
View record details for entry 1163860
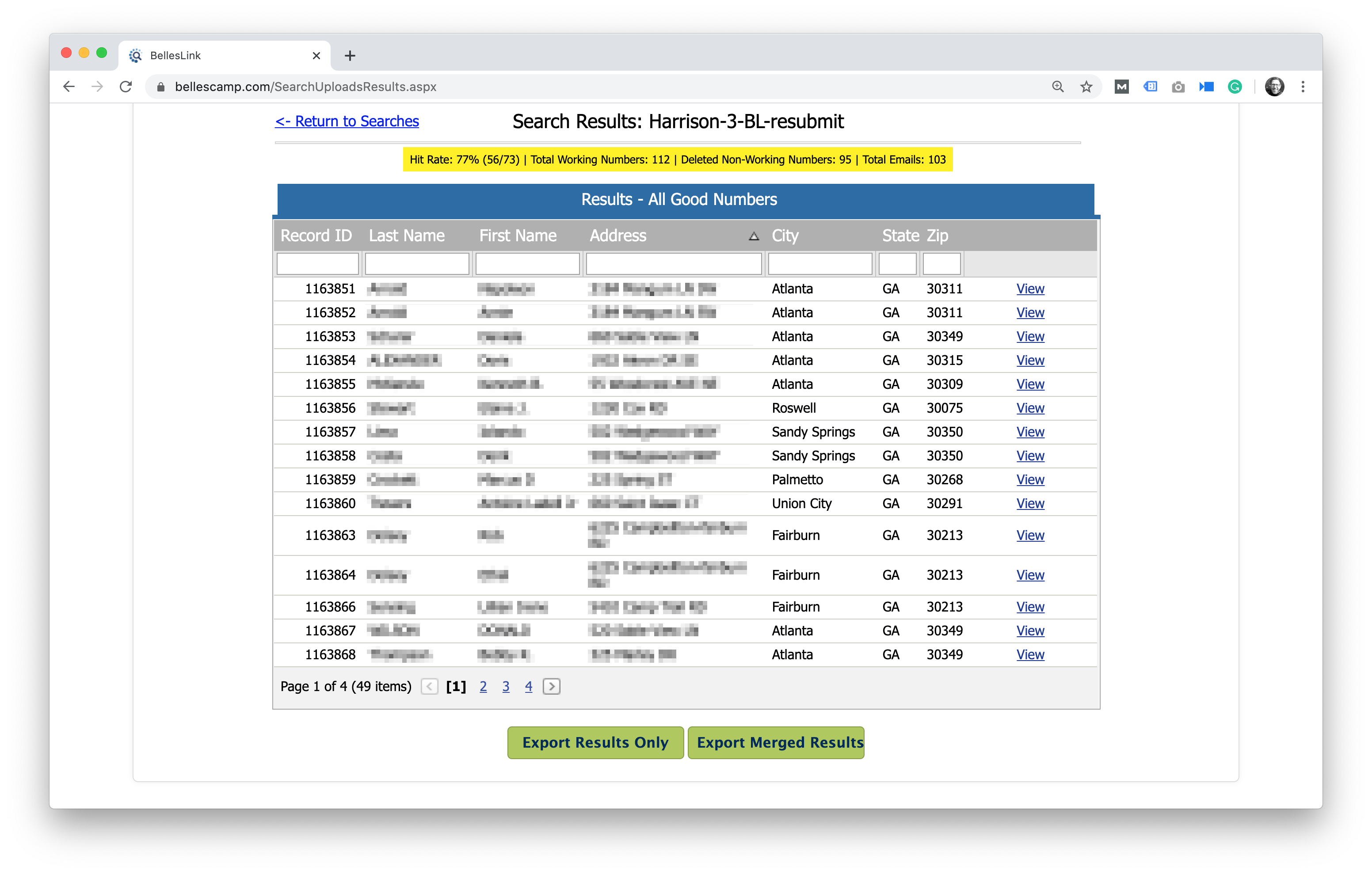click(x=1030, y=503)
